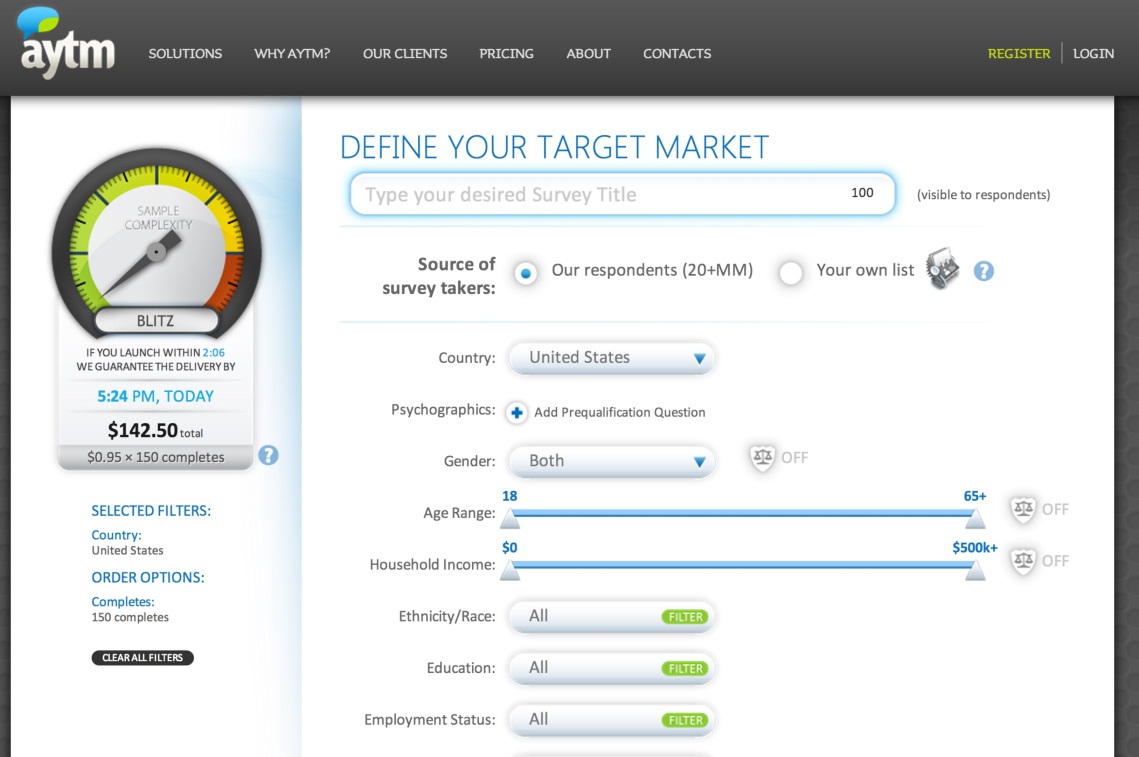The height and width of the screenshot is (757, 1139).
Task: Open the Ethnicity/Race filter dropdown
Action: pos(612,616)
